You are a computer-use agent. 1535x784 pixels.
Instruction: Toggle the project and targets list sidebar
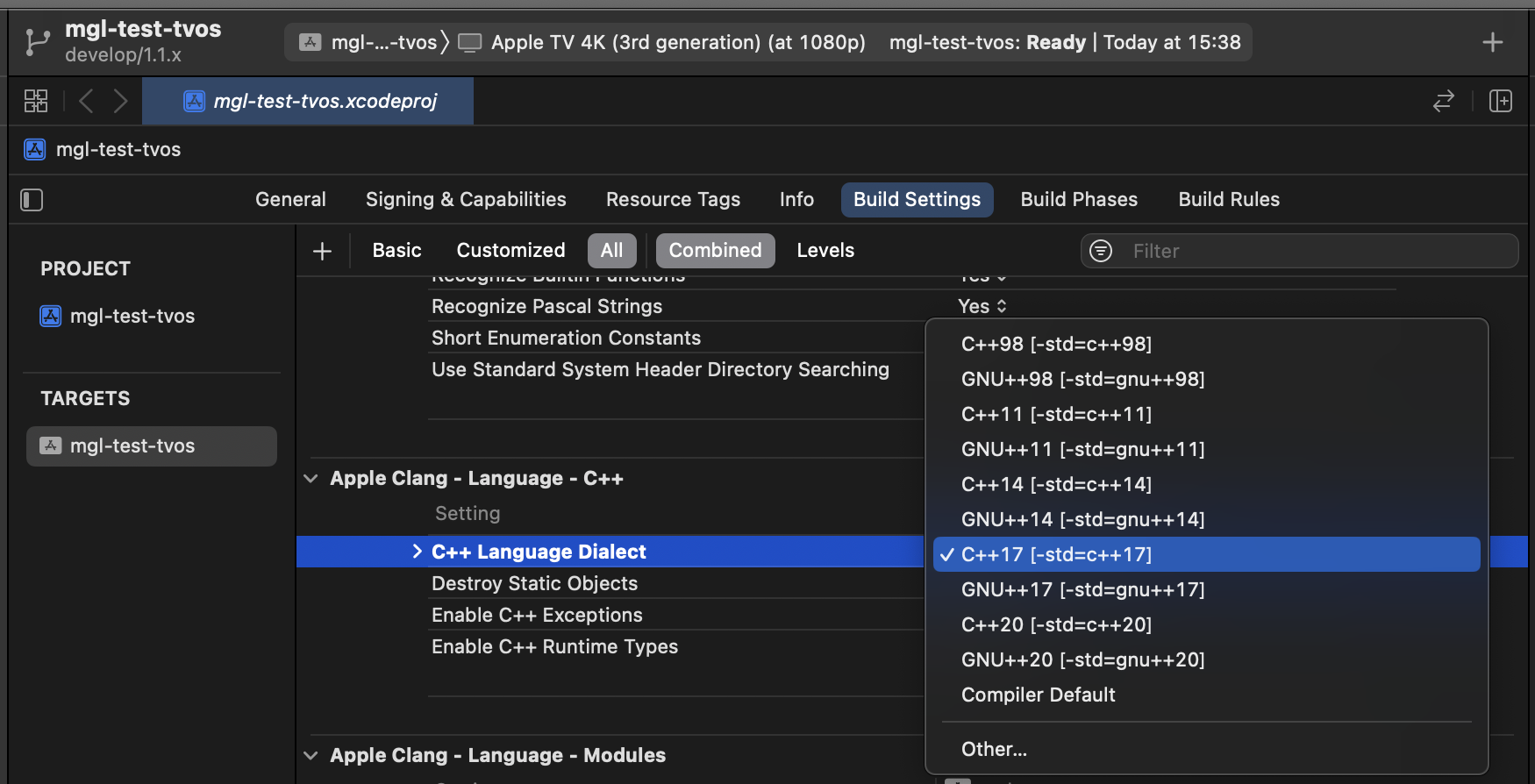click(x=32, y=200)
